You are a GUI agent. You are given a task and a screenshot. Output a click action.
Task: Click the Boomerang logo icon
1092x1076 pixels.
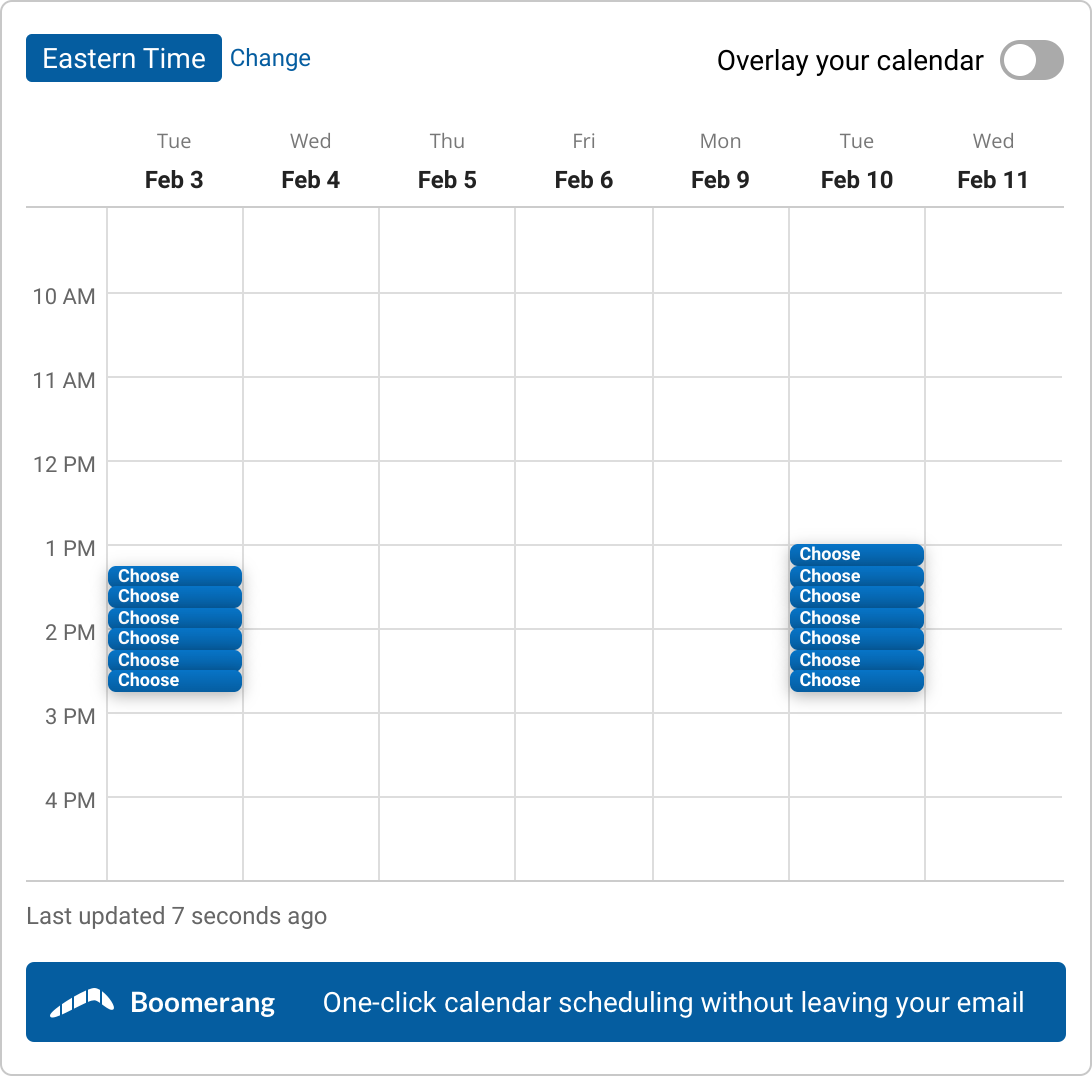[82, 1002]
